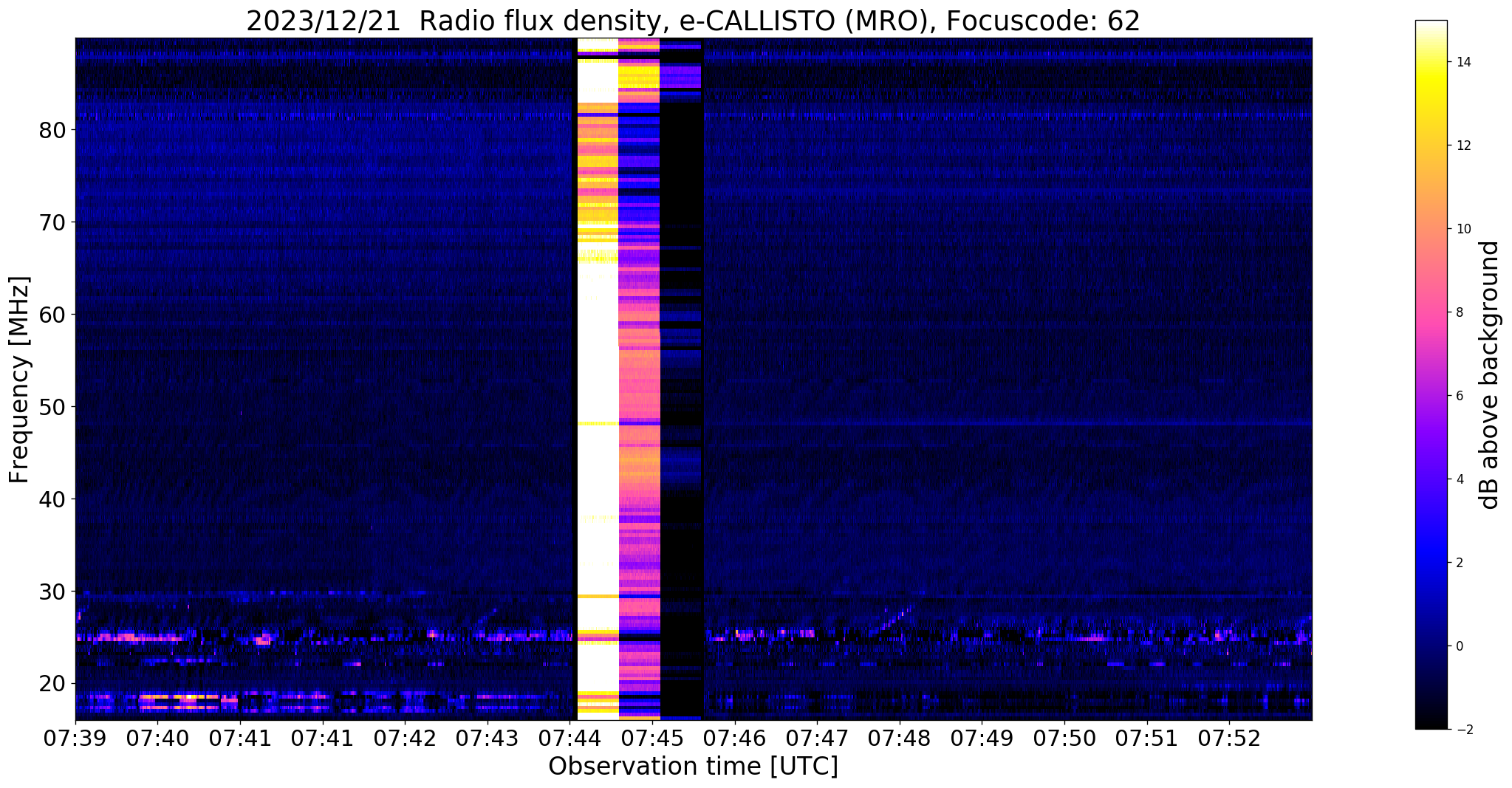1512x788 pixels.
Task: Click the colorbar tick label 6
Action: 1458,396
